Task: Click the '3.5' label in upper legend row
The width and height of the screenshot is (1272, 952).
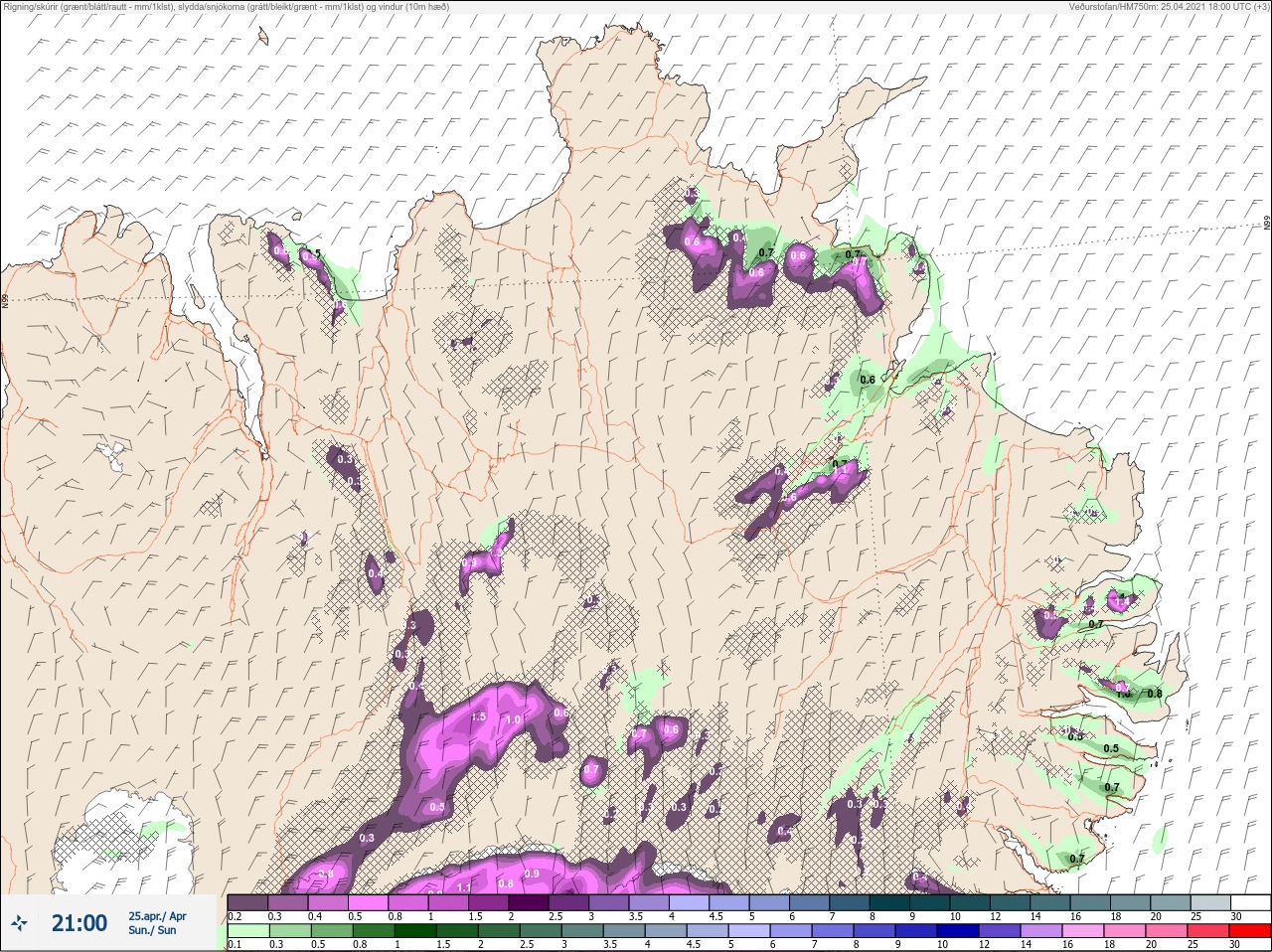Action: point(634,916)
